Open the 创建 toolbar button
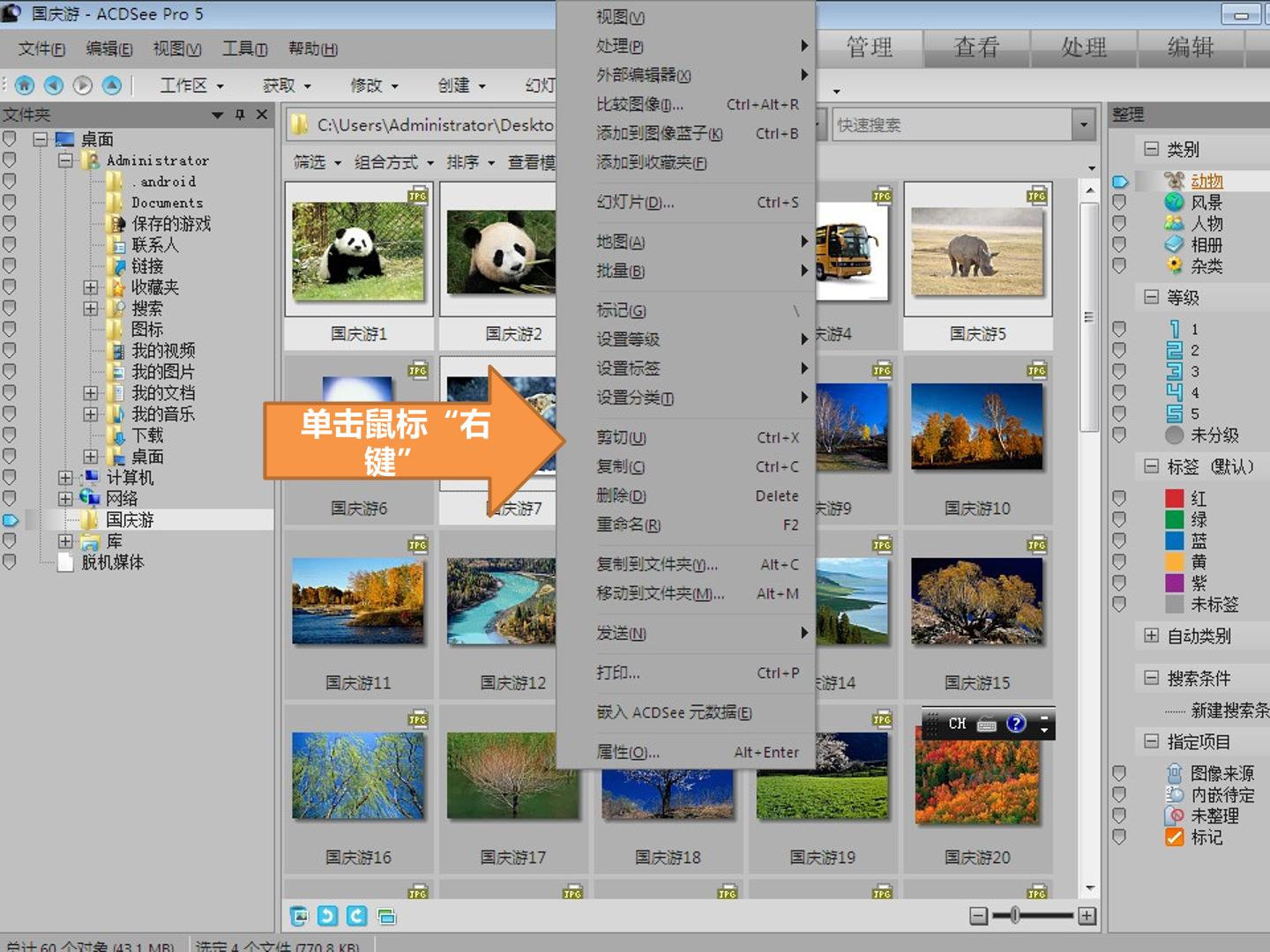 (x=462, y=86)
